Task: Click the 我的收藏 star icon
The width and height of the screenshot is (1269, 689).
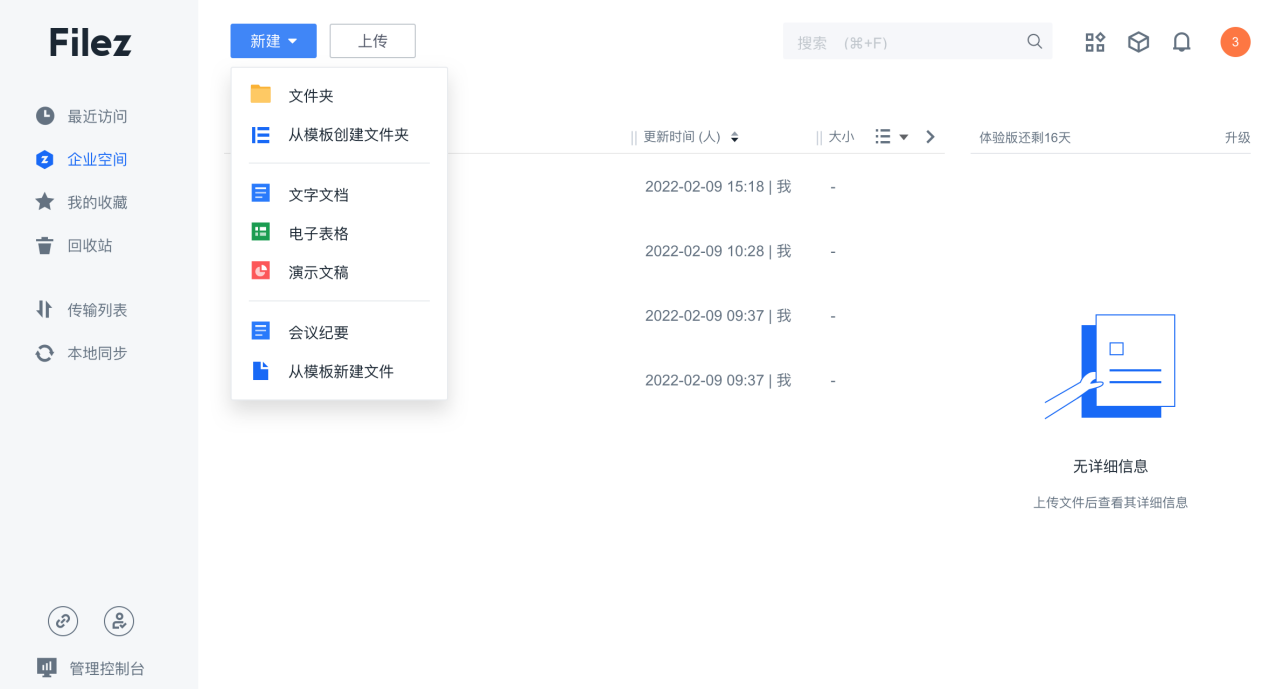Action: (x=45, y=202)
